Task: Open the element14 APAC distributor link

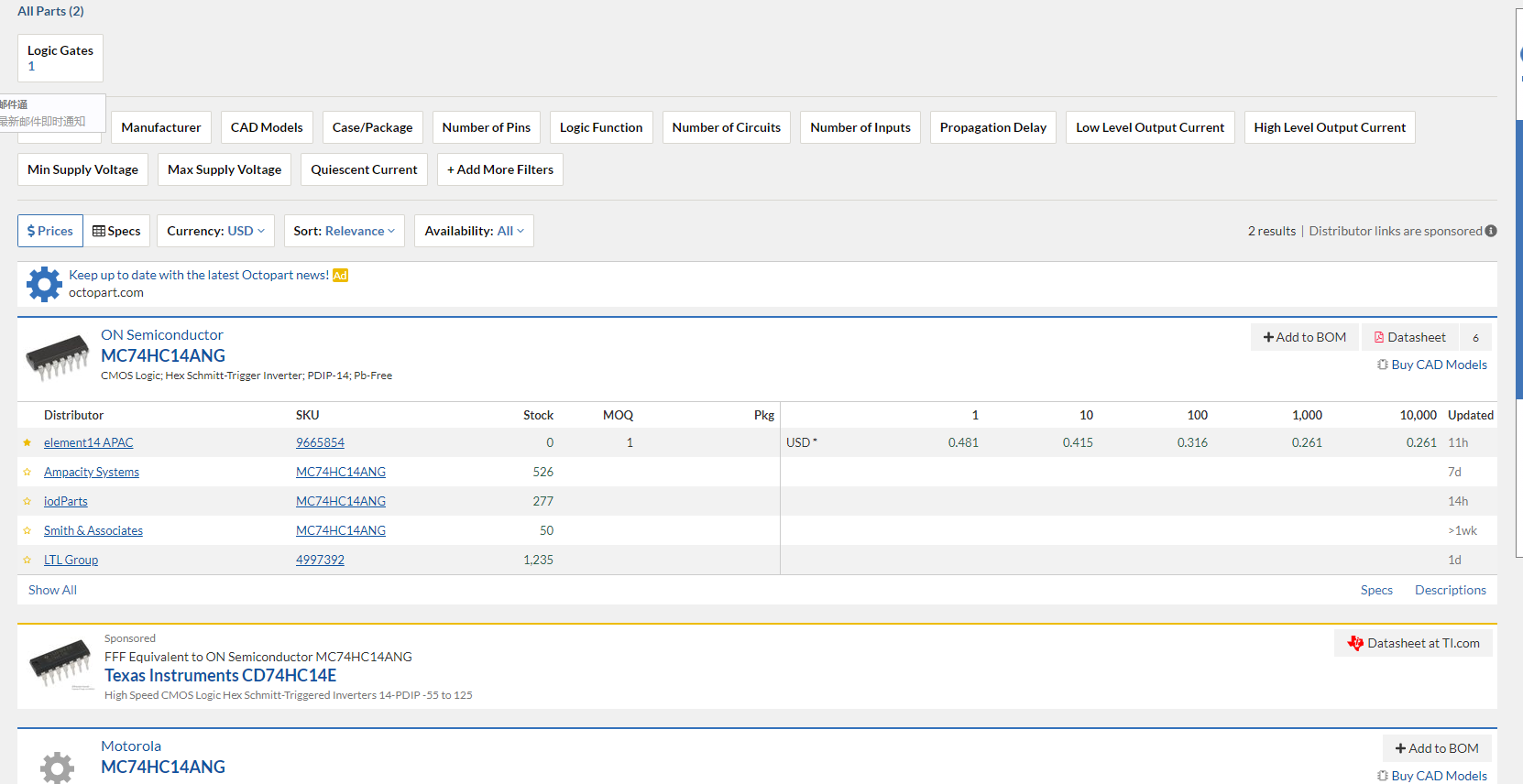Action: 89,442
